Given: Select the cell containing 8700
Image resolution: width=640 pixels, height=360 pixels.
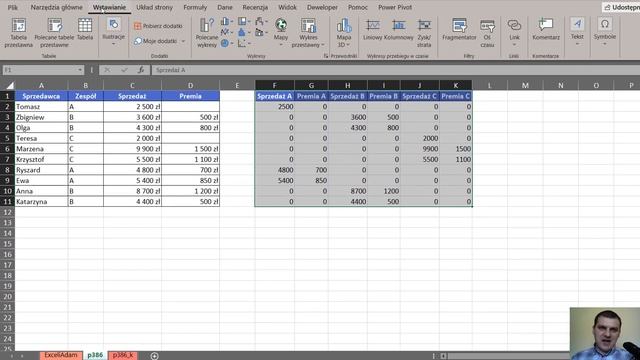Looking at the screenshot, I should (347, 191).
